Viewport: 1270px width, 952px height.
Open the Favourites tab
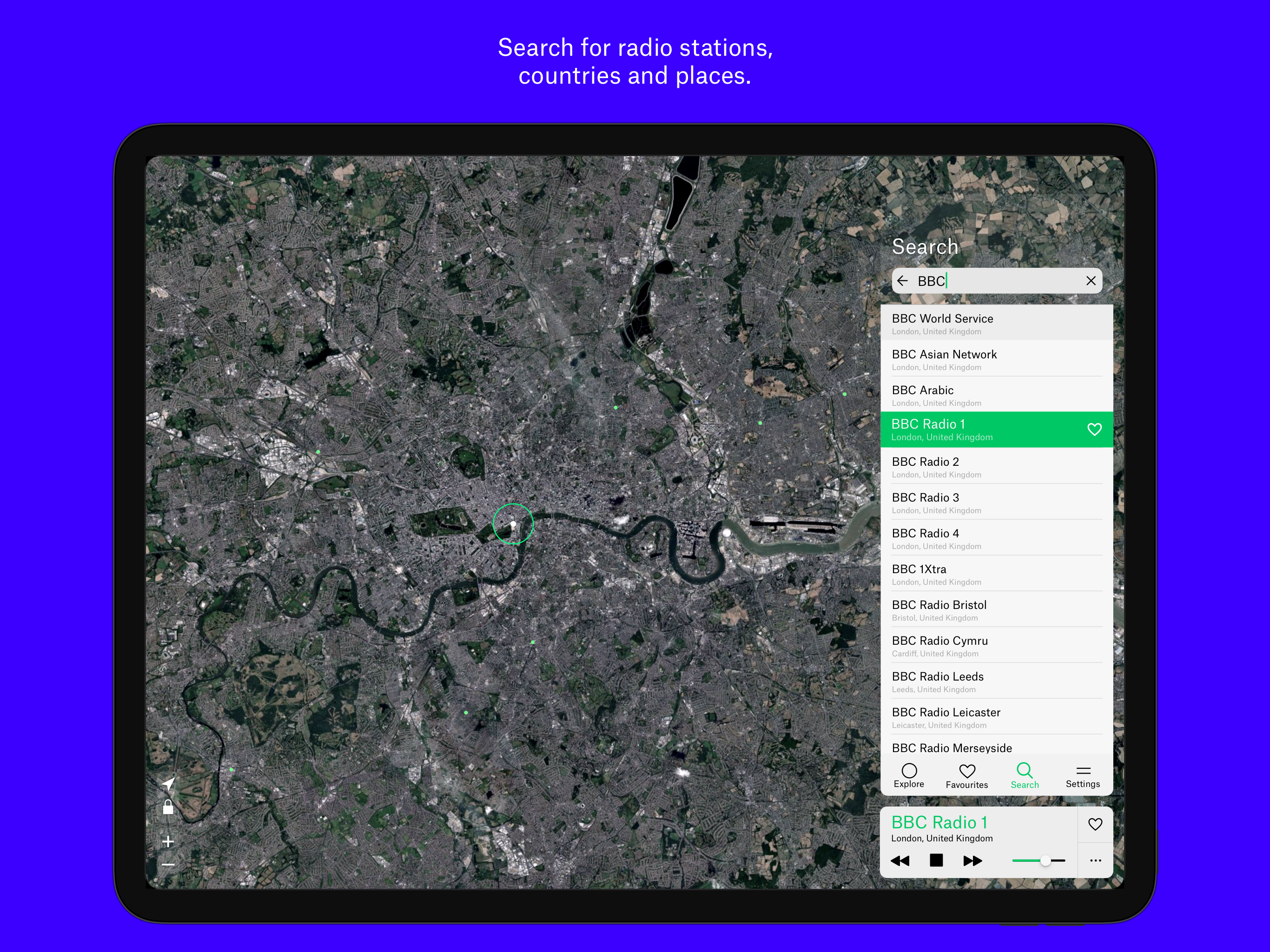point(967,776)
